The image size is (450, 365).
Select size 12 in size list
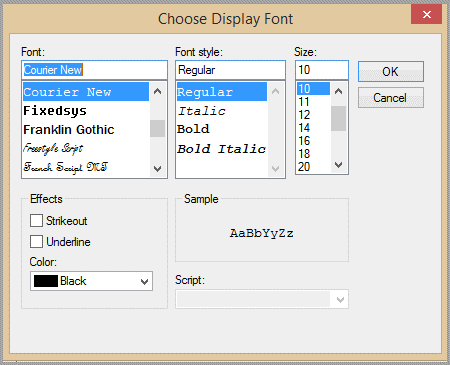coord(313,115)
